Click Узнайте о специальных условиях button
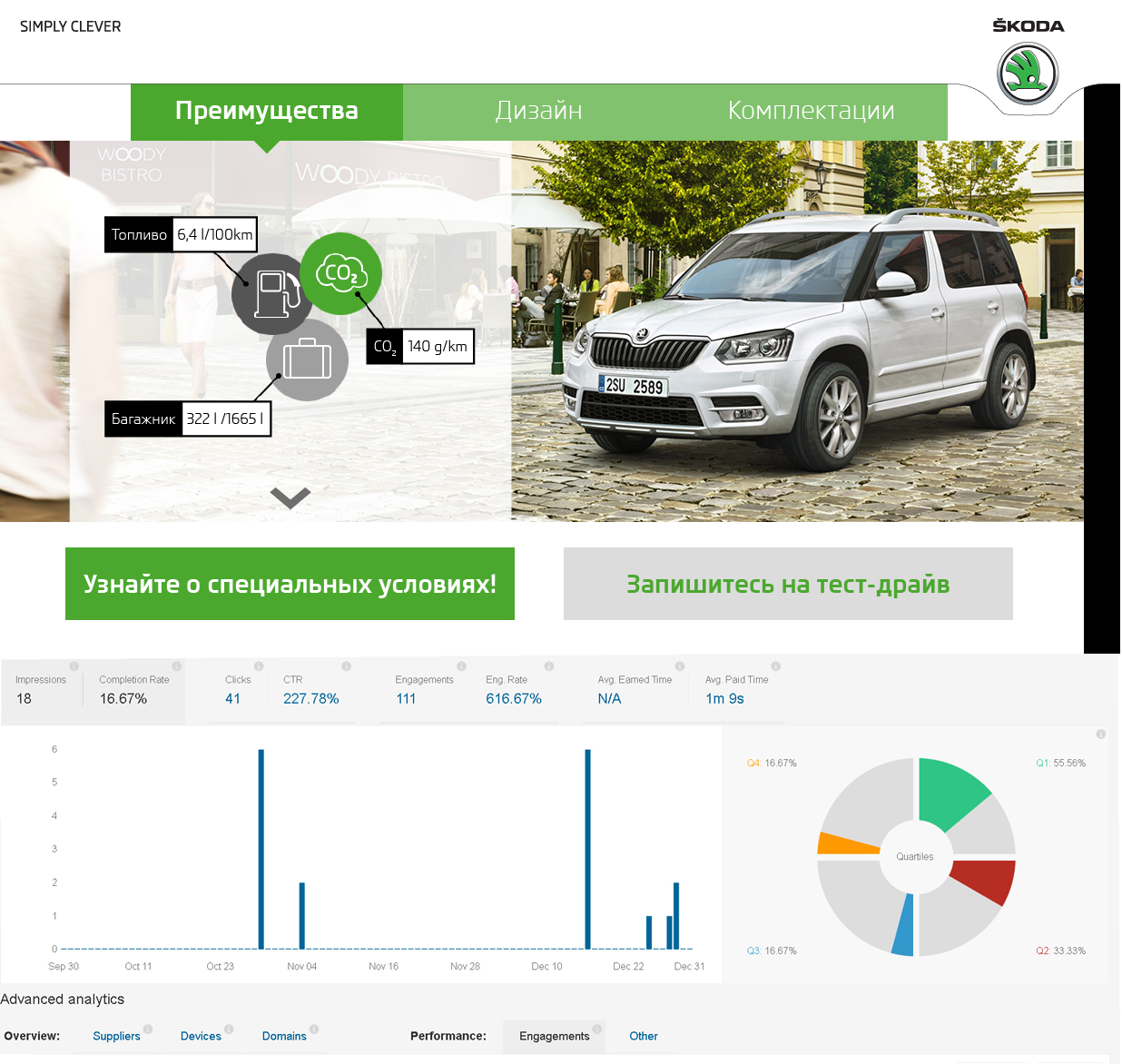Screen dimensions: 1122x1064 pos(290,584)
